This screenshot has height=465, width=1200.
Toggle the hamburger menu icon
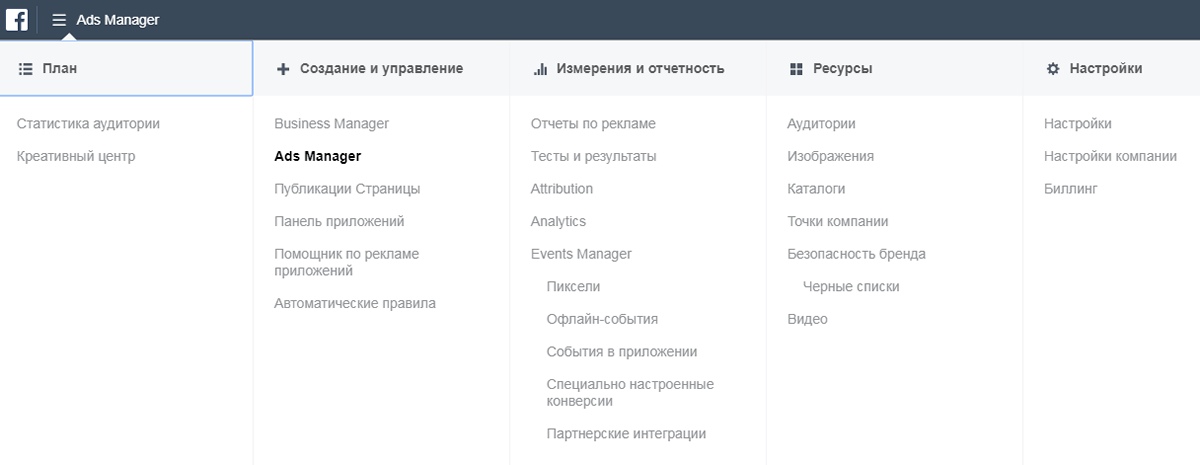coord(59,20)
